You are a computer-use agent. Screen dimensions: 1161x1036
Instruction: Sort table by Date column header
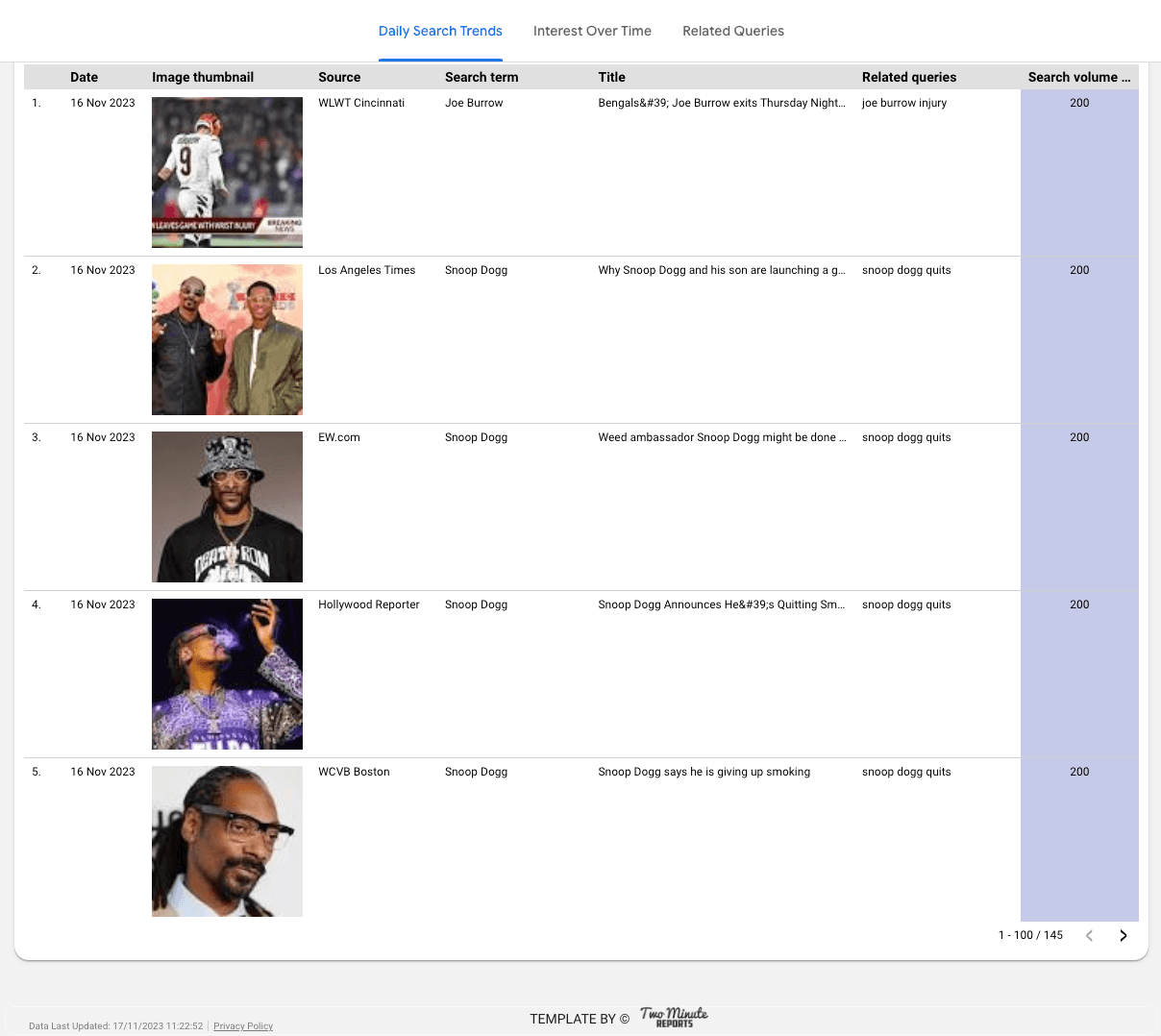[x=84, y=77]
